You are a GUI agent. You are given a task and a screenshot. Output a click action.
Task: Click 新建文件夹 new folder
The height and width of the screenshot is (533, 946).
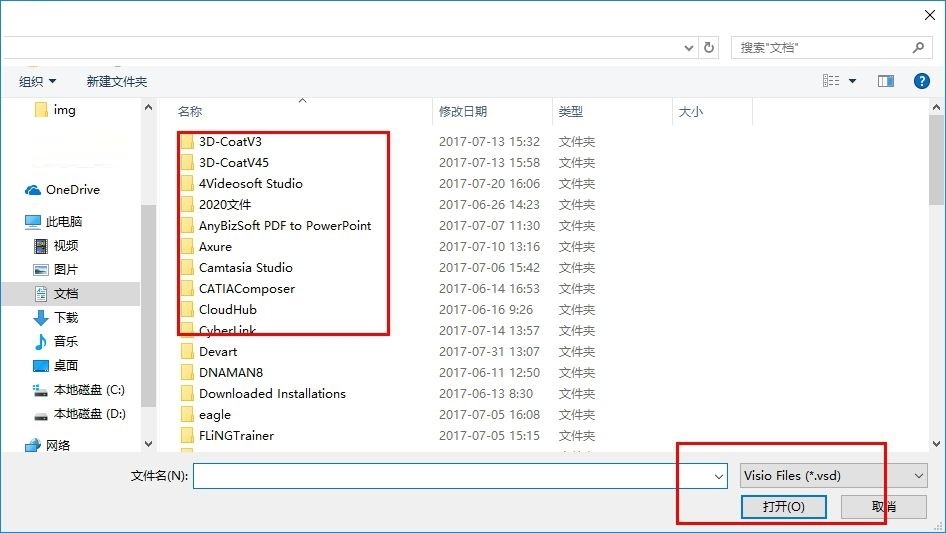tap(116, 81)
